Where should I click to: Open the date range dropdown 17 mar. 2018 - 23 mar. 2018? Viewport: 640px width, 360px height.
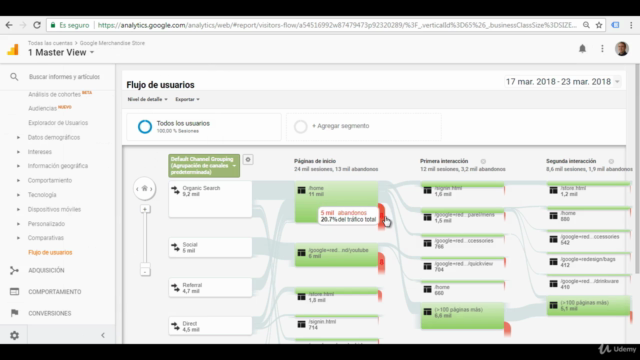(562, 82)
